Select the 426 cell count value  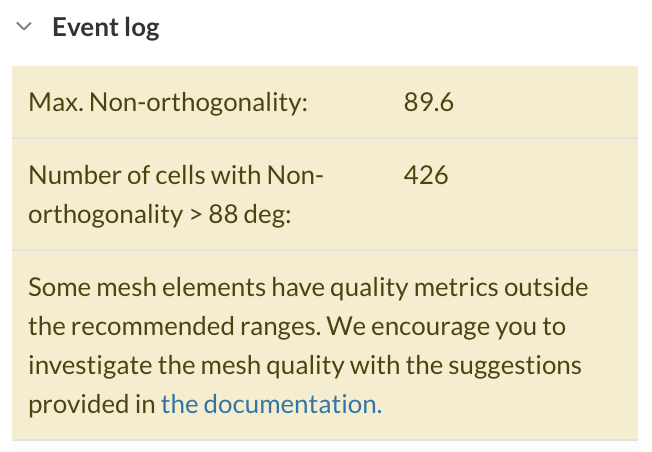click(426, 176)
